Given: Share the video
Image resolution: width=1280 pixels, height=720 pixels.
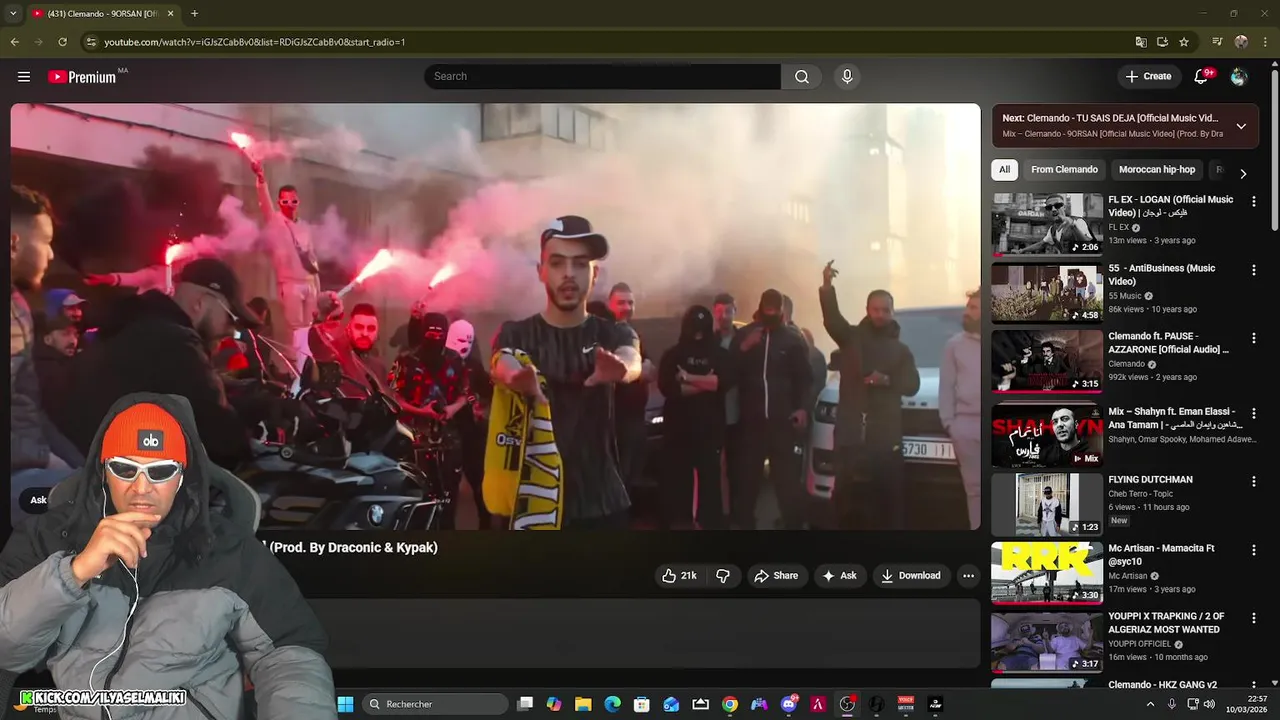Looking at the screenshot, I should (776, 576).
